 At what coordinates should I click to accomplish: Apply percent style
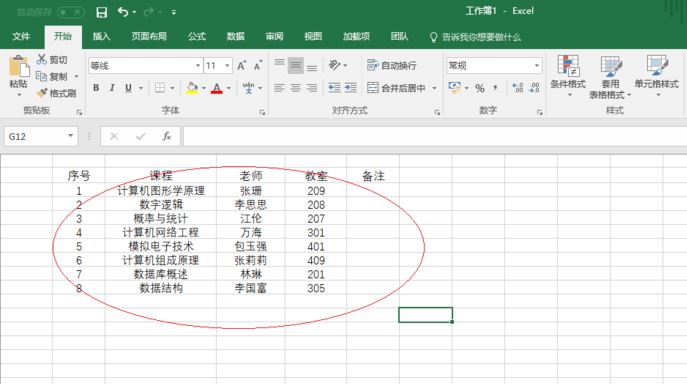coord(480,88)
